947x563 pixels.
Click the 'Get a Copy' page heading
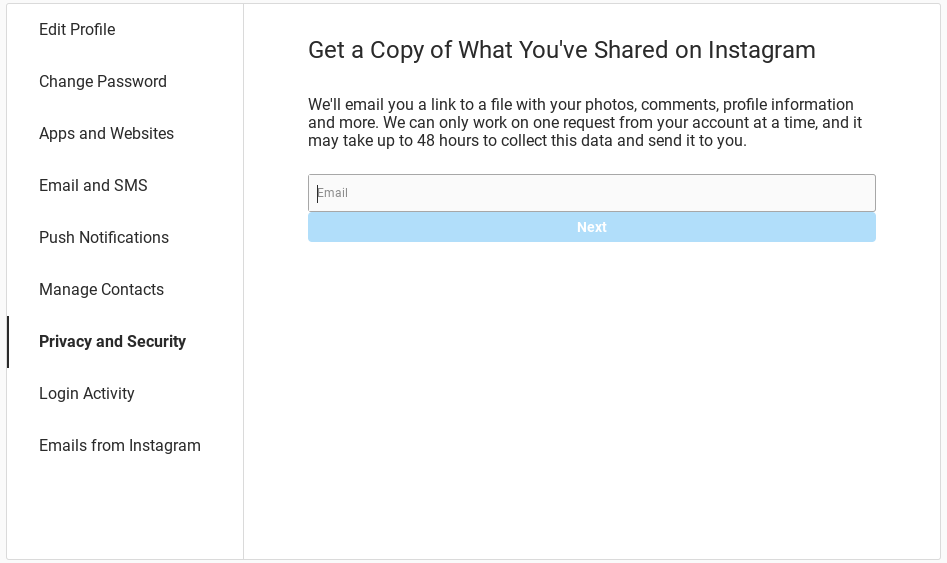(561, 50)
